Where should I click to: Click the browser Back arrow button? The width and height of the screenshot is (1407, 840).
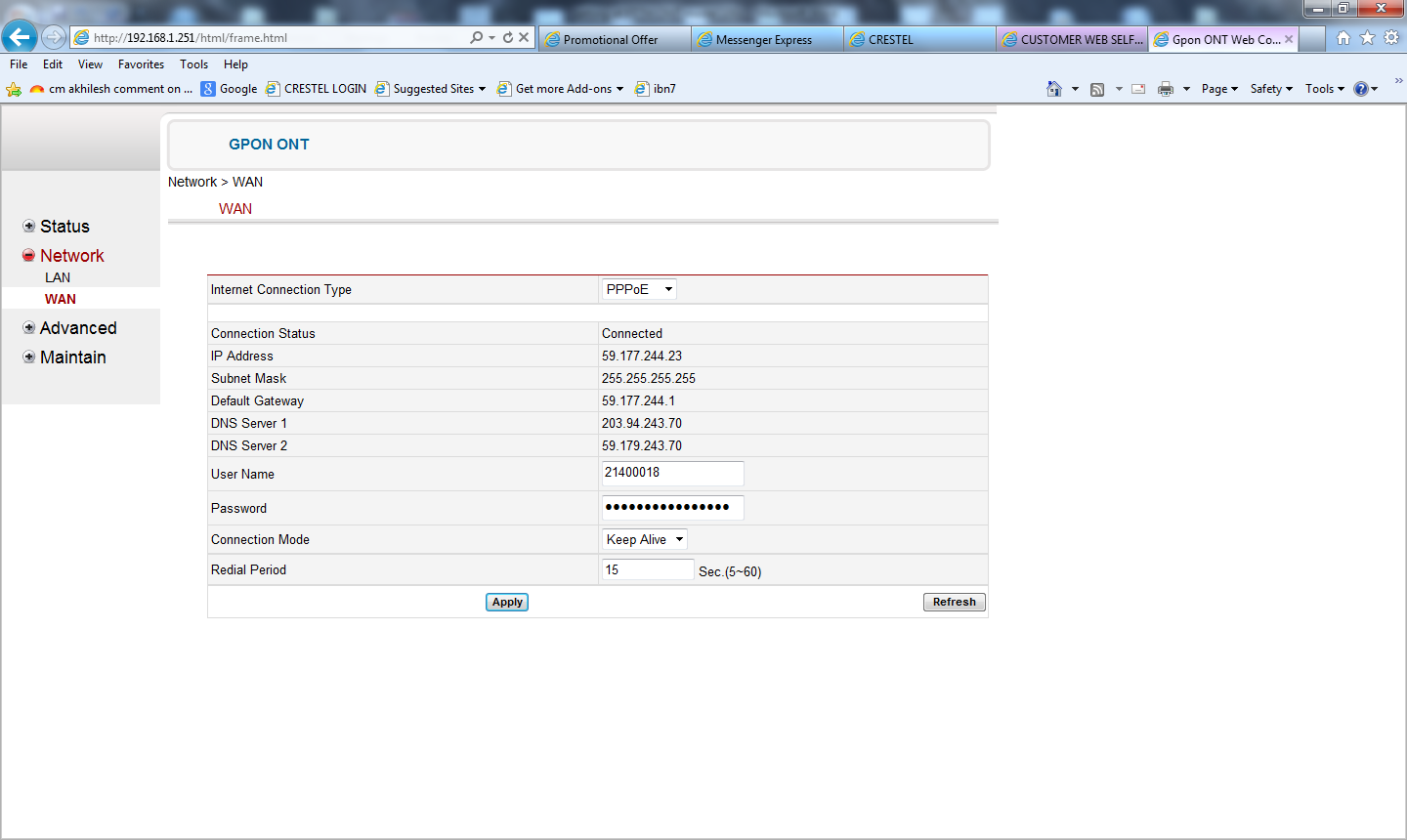pos(20,37)
